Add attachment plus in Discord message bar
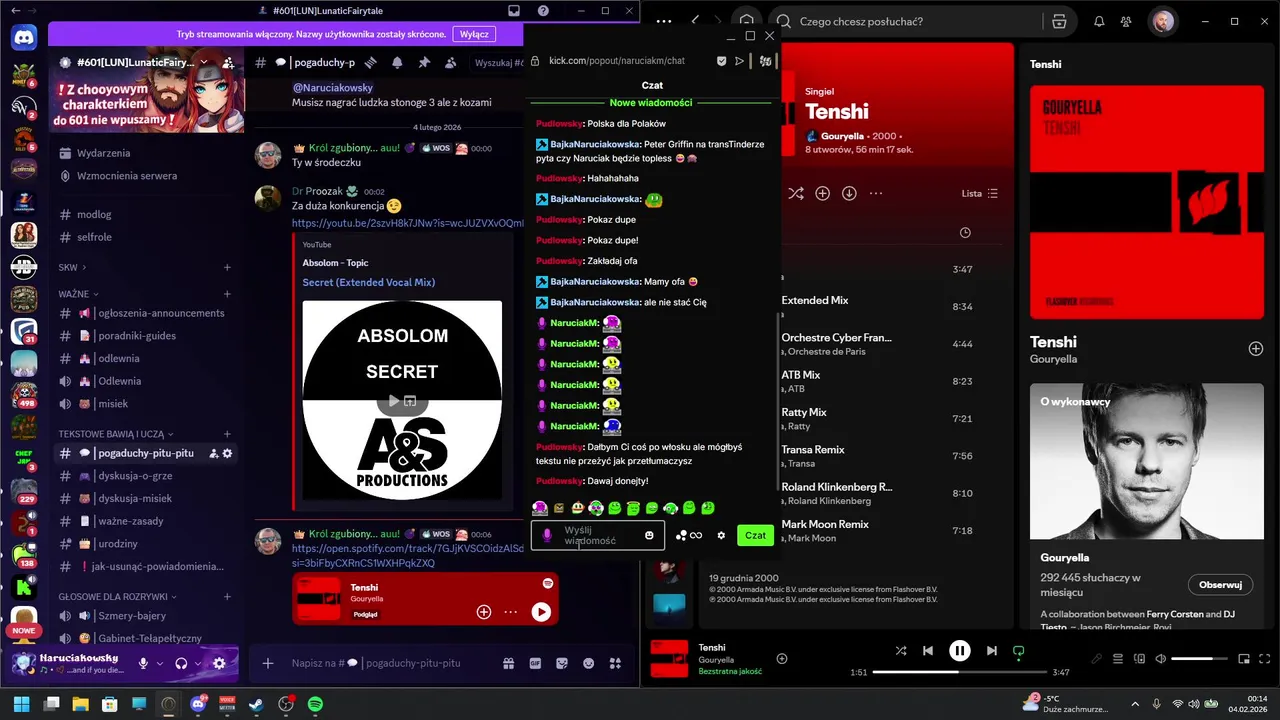The width and height of the screenshot is (1280, 720). click(268, 663)
